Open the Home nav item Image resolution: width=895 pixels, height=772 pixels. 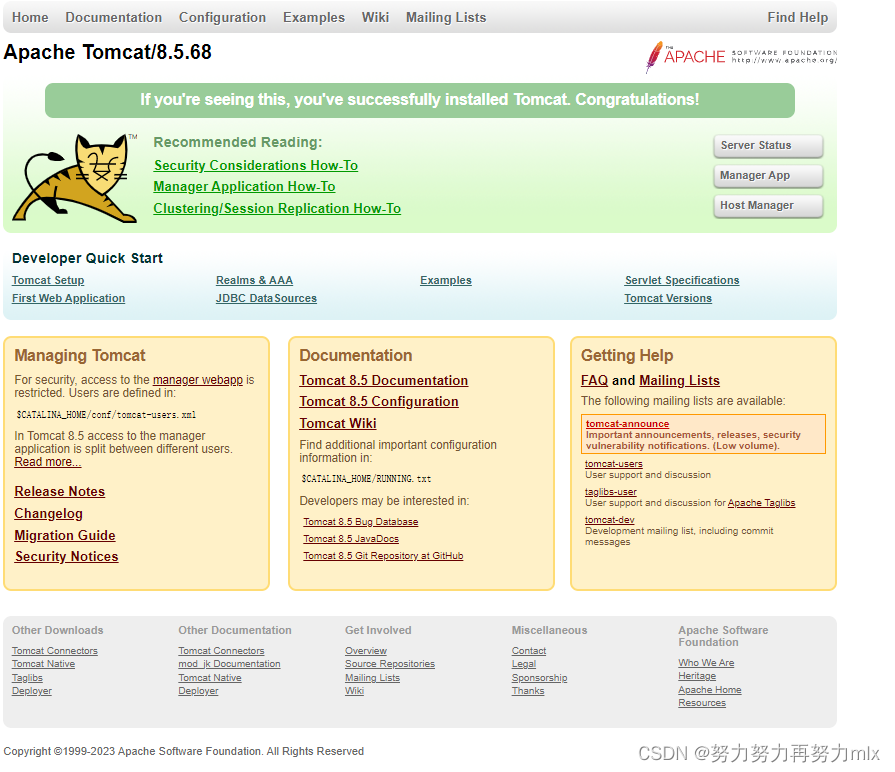pyautogui.click(x=30, y=18)
